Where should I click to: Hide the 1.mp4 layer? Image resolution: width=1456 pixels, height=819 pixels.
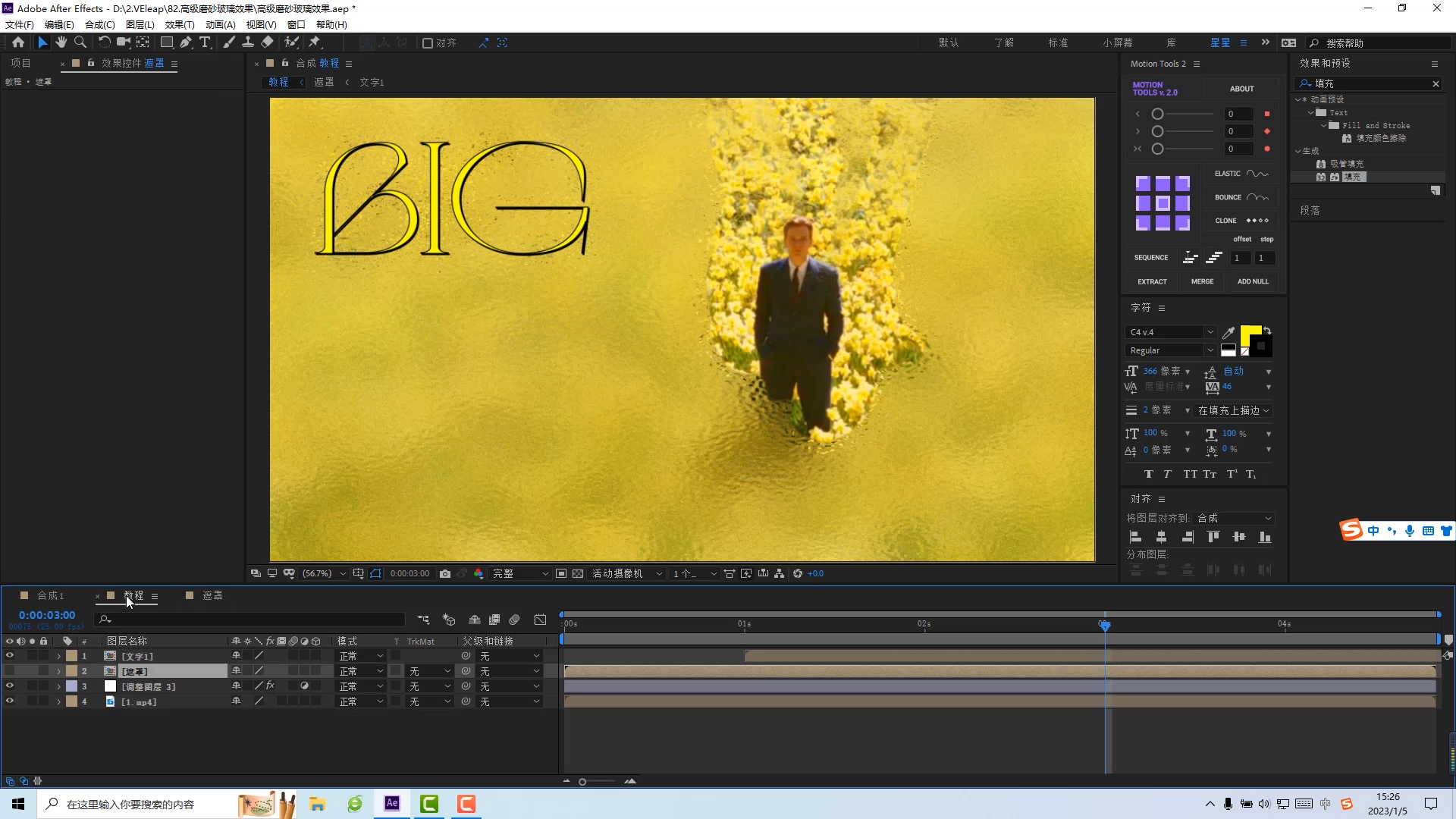pos(9,701)
